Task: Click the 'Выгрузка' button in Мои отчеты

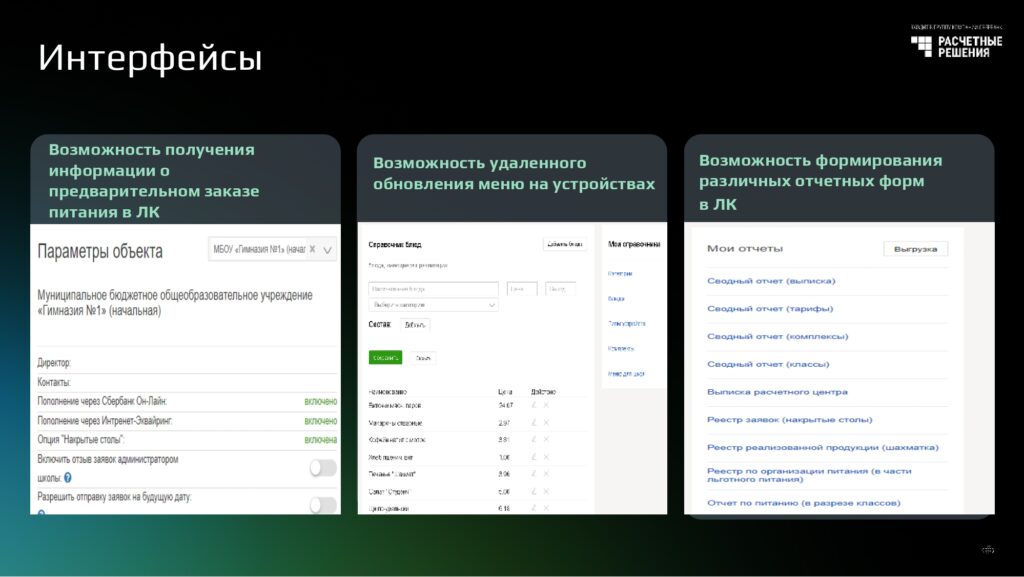Action: pos(916,249)
